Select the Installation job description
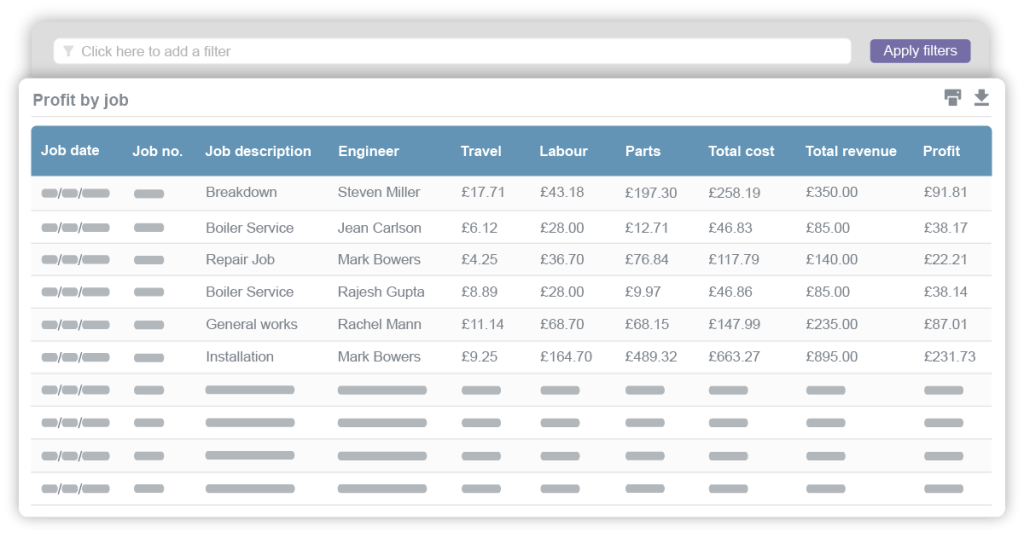1024x538 pixels. pyautogui.click(x=239, y=357)
